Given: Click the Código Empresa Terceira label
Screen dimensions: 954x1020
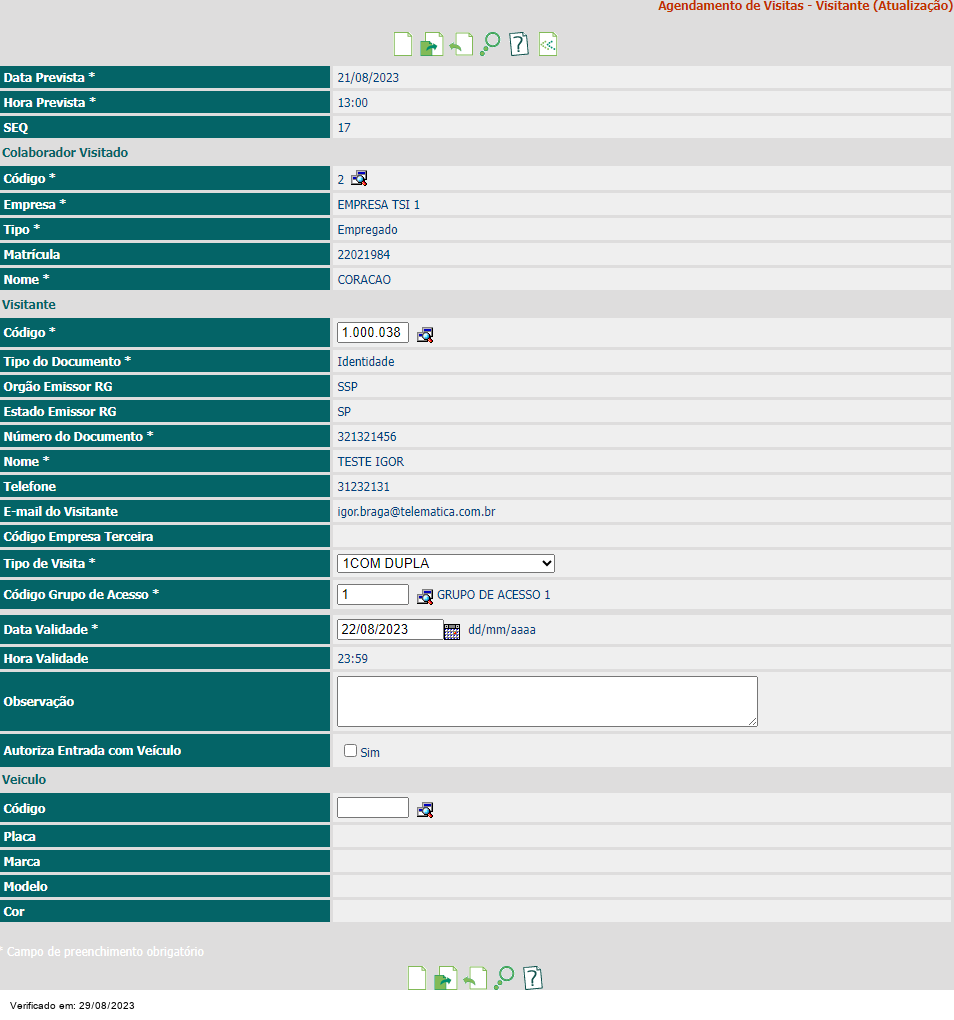Looking at the screenshot, I should 78,537.
